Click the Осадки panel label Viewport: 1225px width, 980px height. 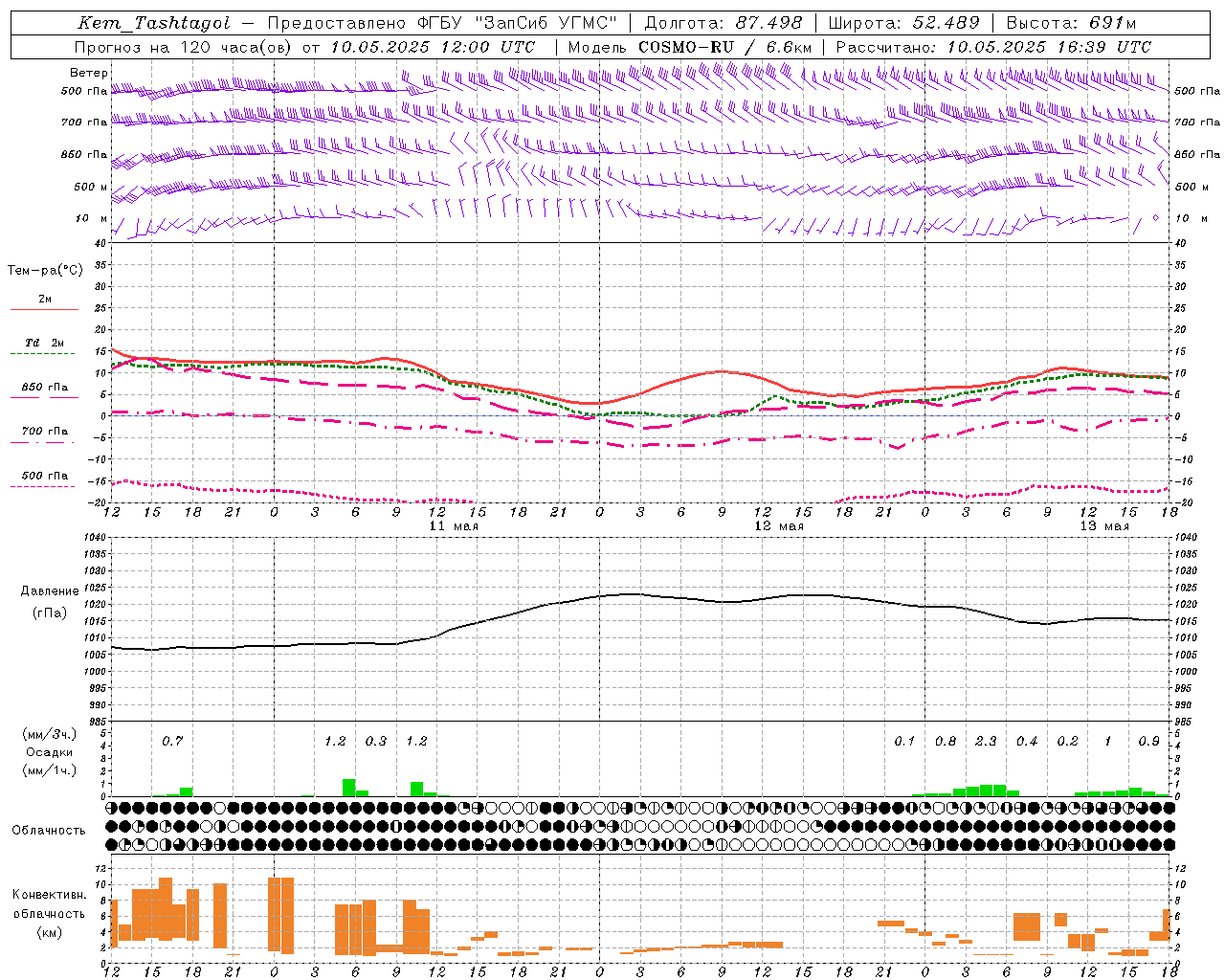tap(49, 752)
